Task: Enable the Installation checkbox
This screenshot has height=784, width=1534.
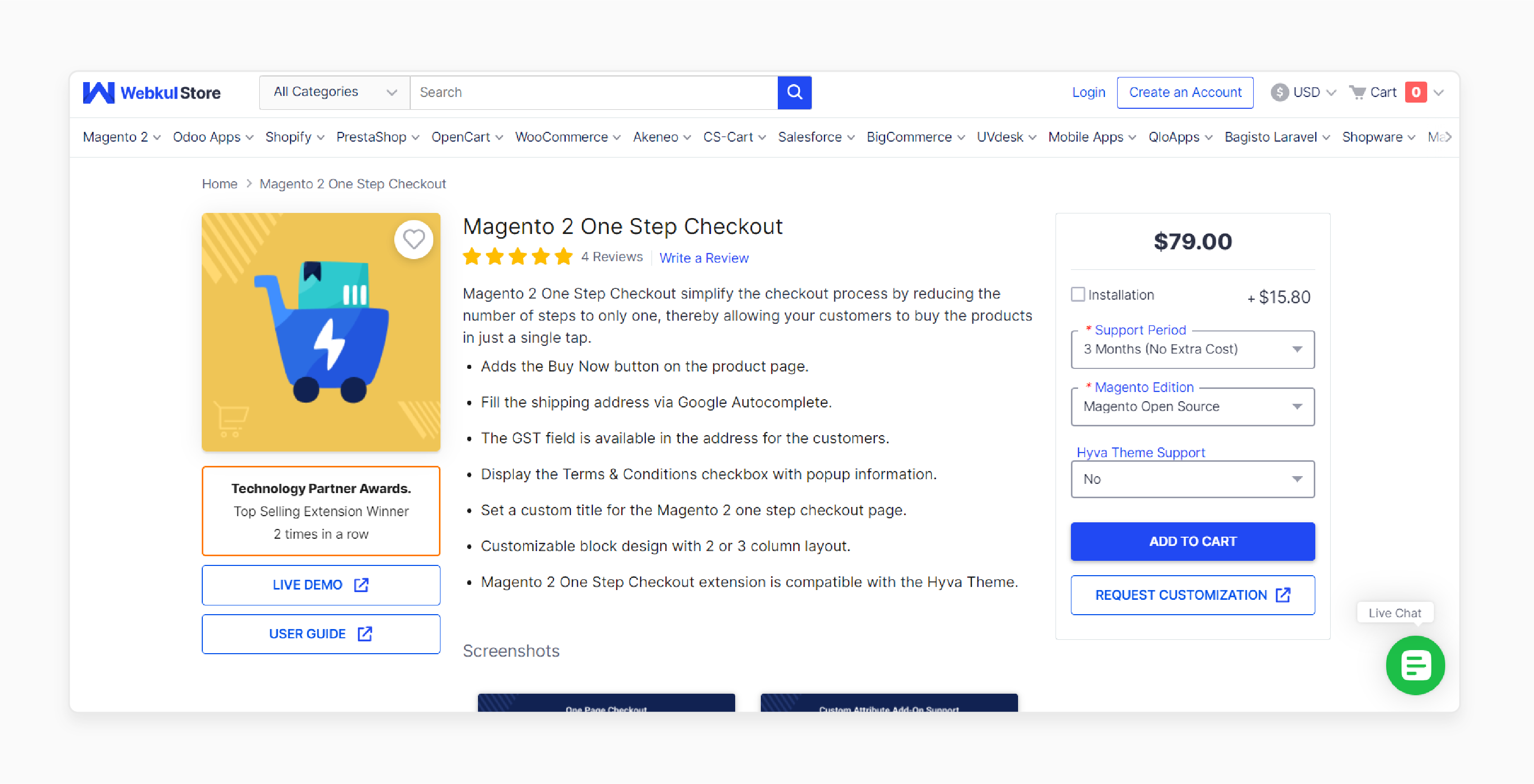Action: (1077, 295)
